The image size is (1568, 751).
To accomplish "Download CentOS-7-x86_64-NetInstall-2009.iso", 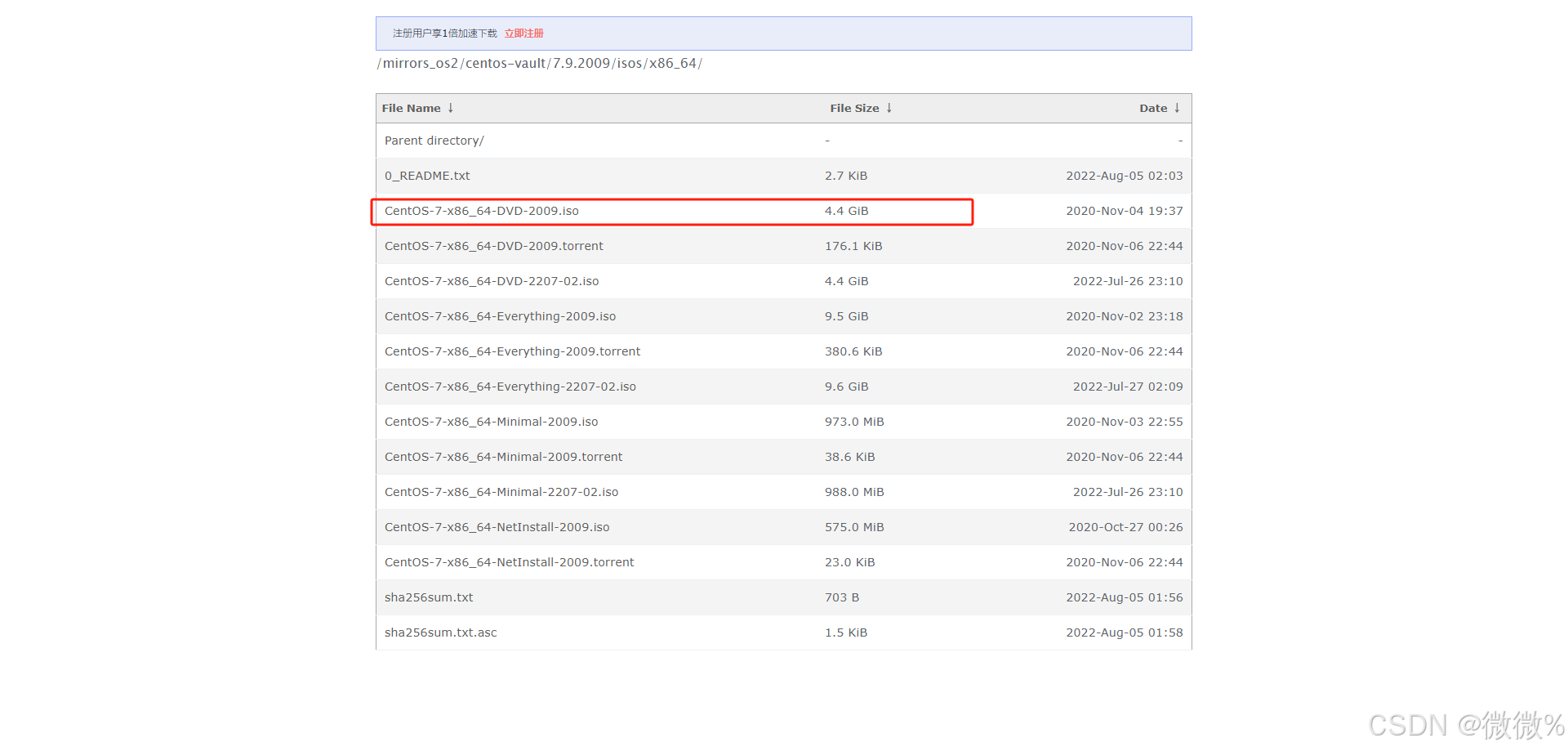I will pyautogui.click(x=497, y=527).
